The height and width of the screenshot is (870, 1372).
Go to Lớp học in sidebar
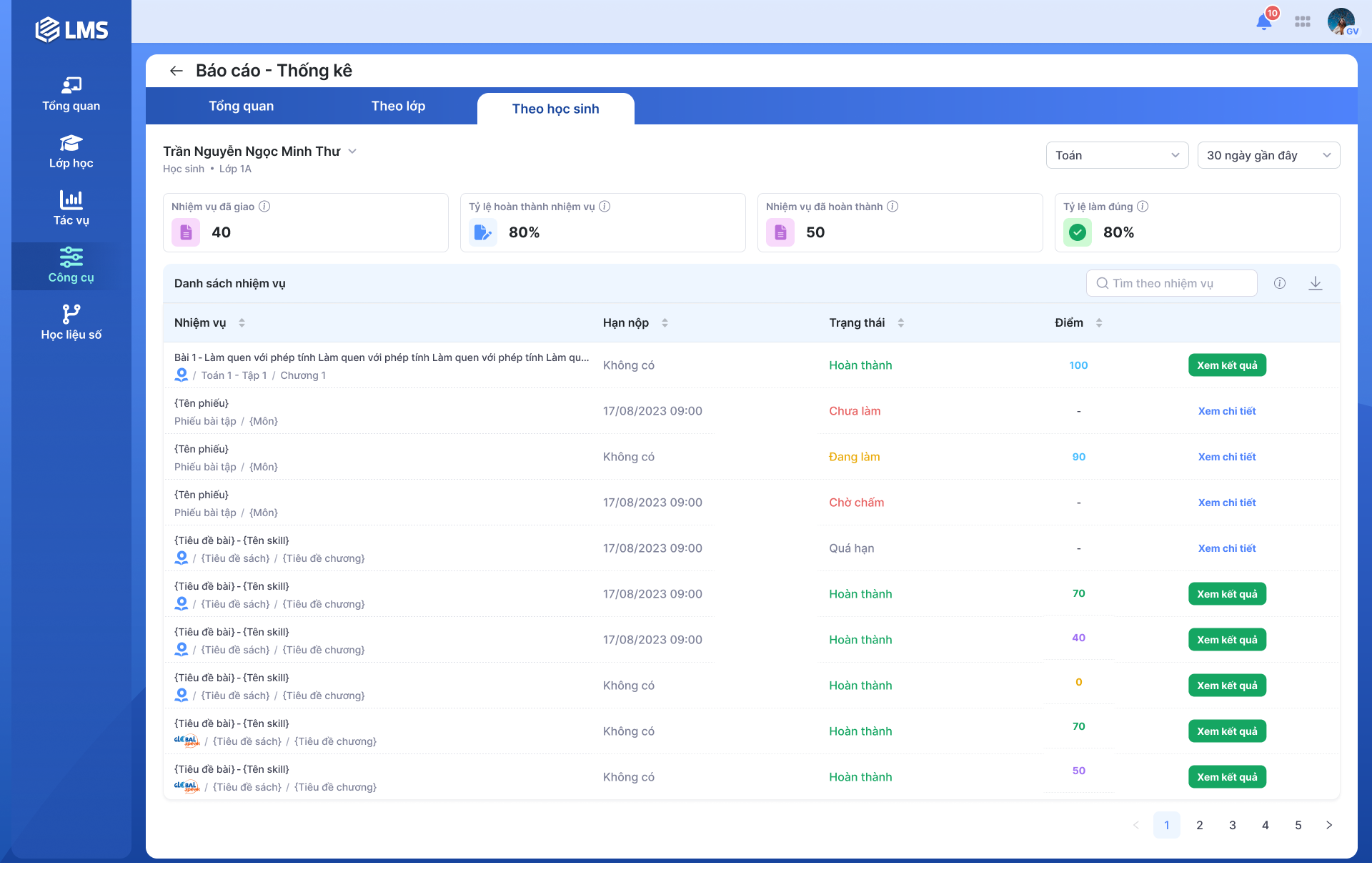coord(71,152)
